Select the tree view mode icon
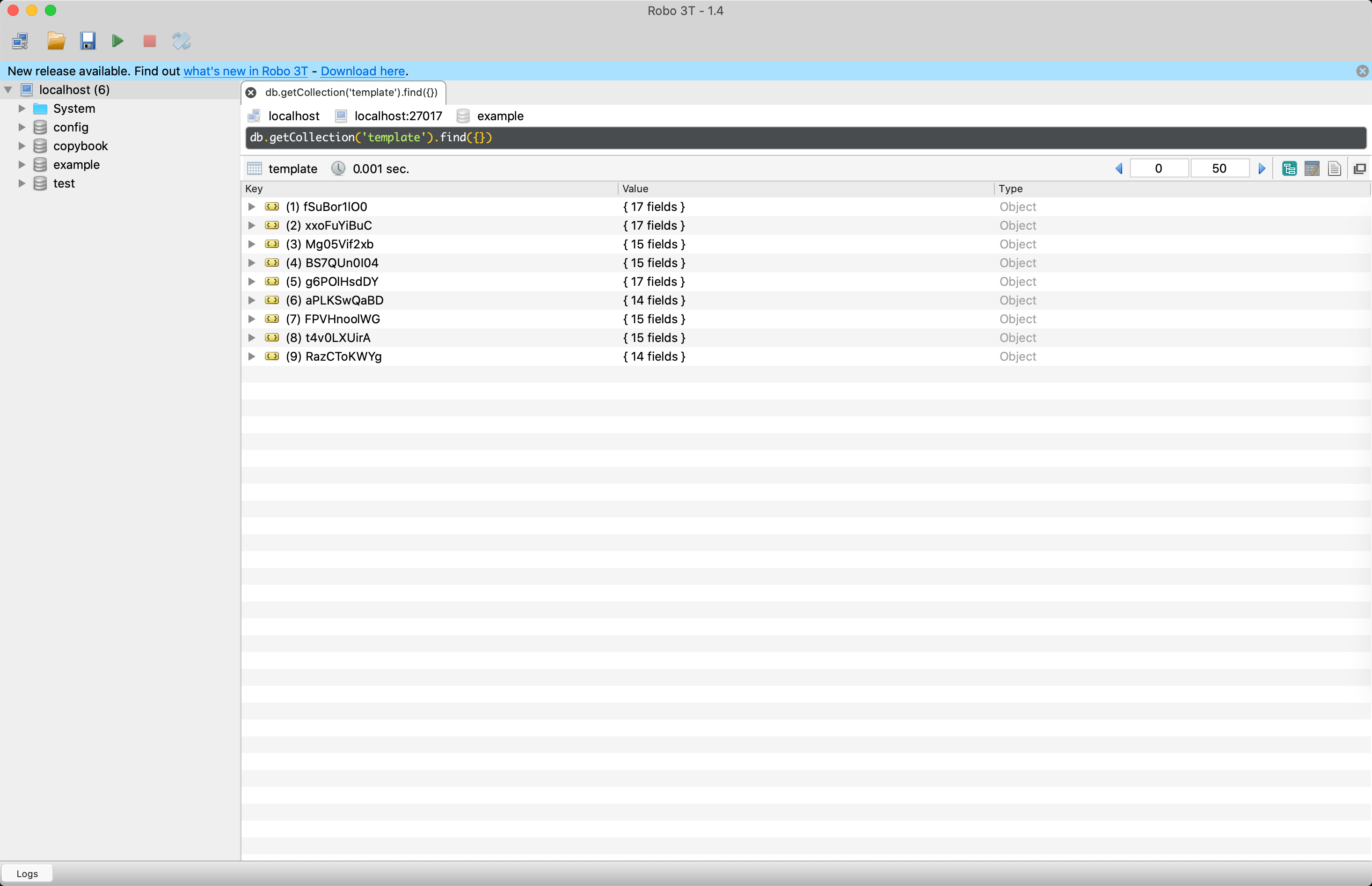 point(1290,168)
